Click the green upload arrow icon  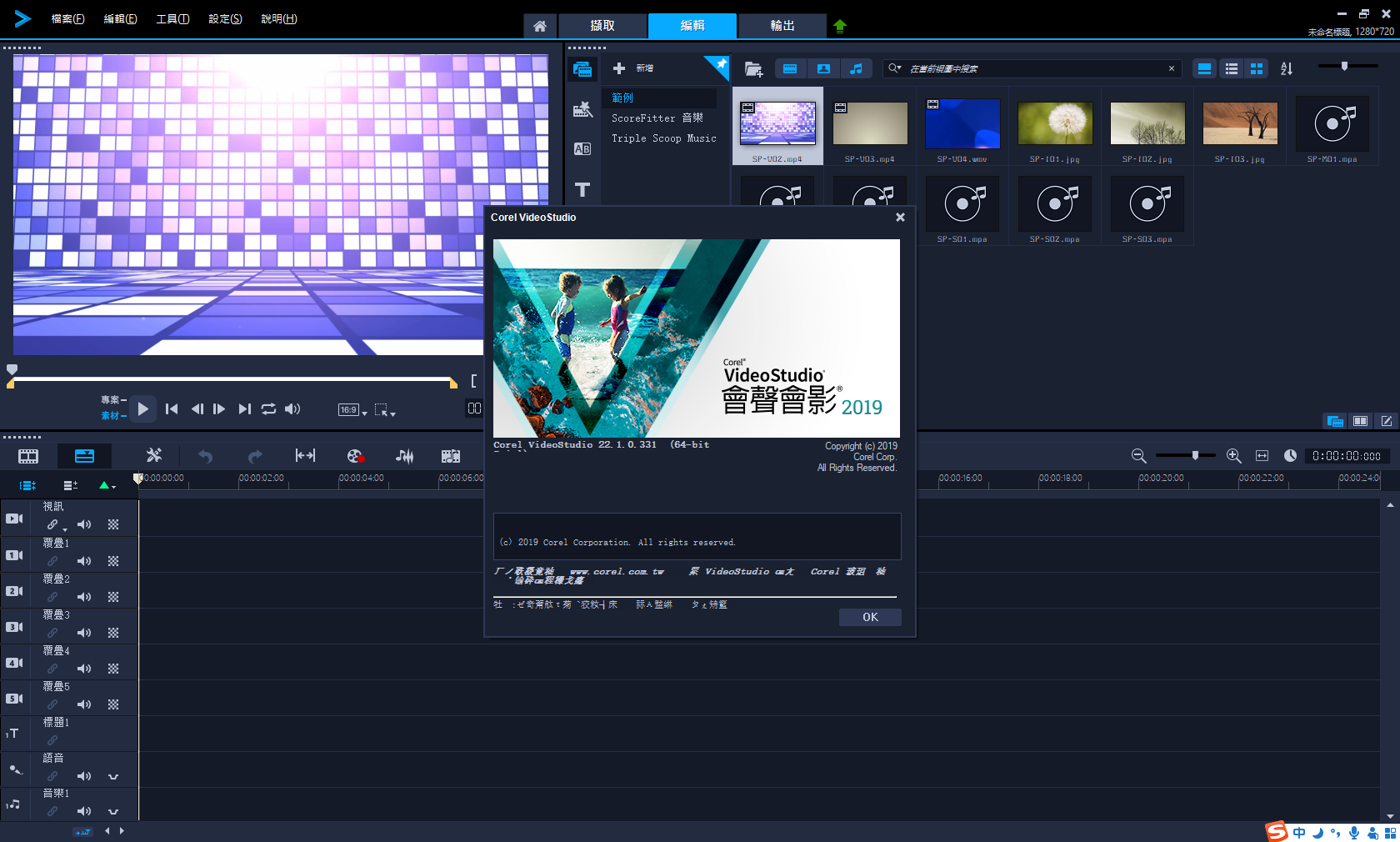tap(840, 26)
